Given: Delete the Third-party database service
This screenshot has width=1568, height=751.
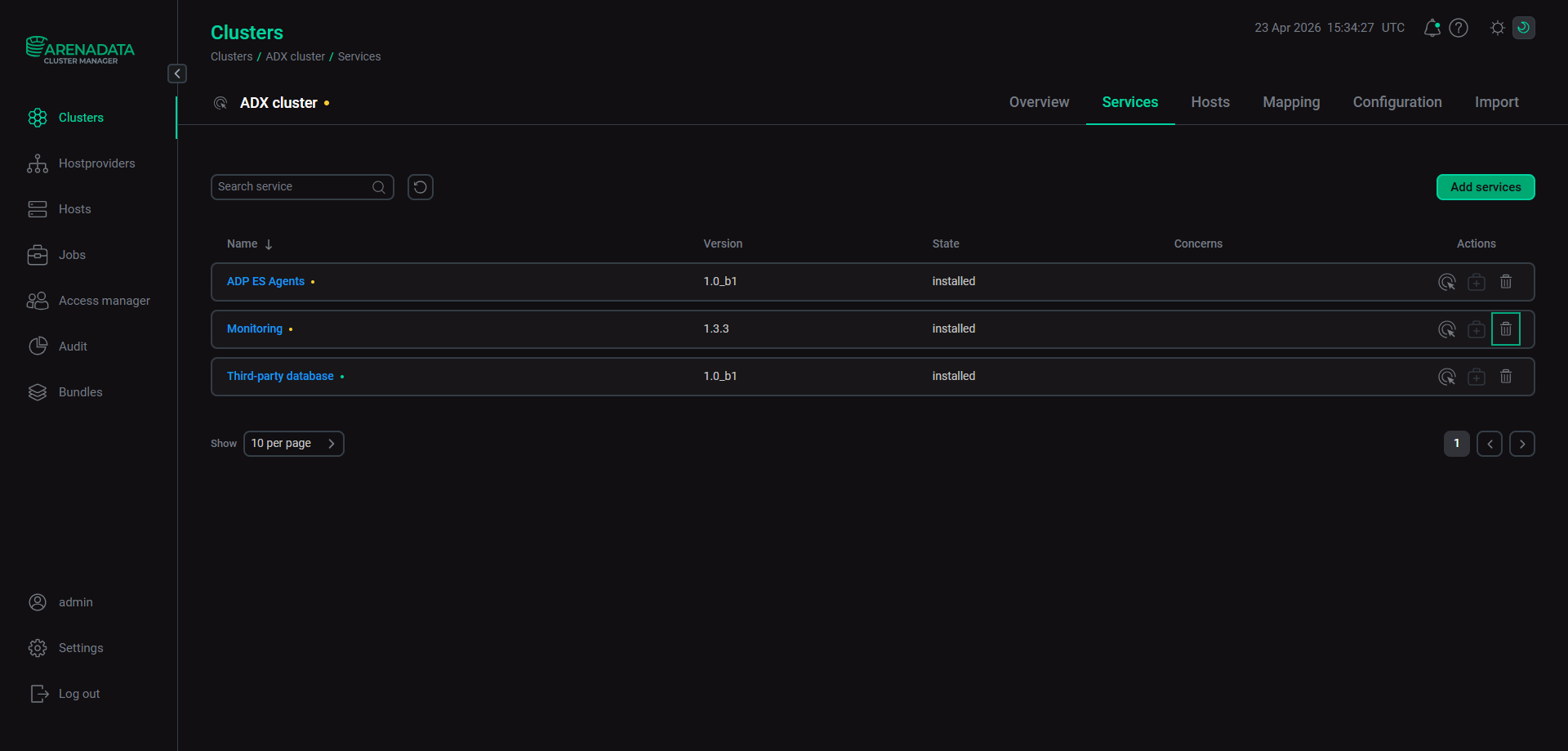Looking at the screenshot, I should click(x=1506, y=377).
